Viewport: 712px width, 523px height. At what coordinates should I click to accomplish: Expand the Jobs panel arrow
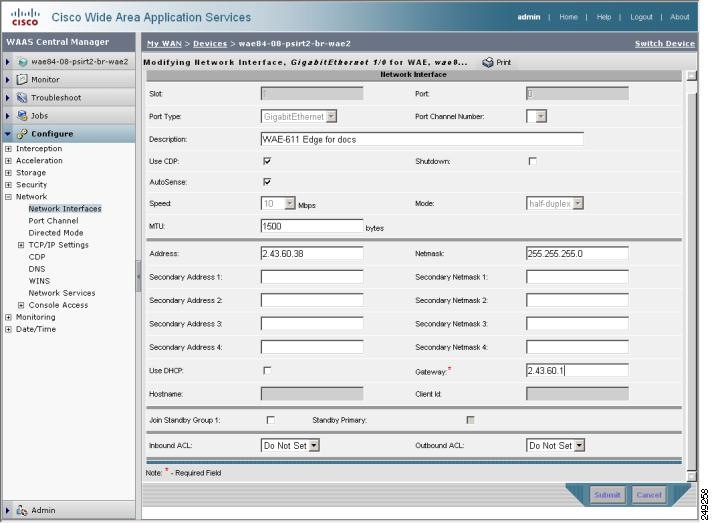point(8,116)
